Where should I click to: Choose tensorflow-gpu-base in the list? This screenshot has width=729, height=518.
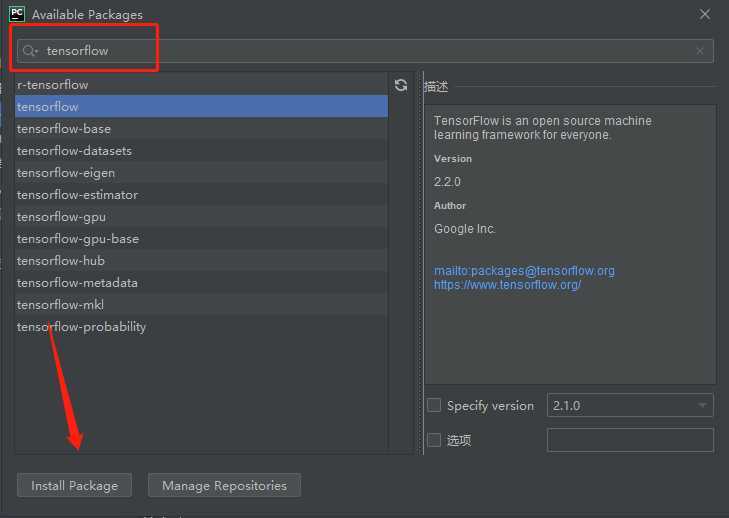(201, 239)
